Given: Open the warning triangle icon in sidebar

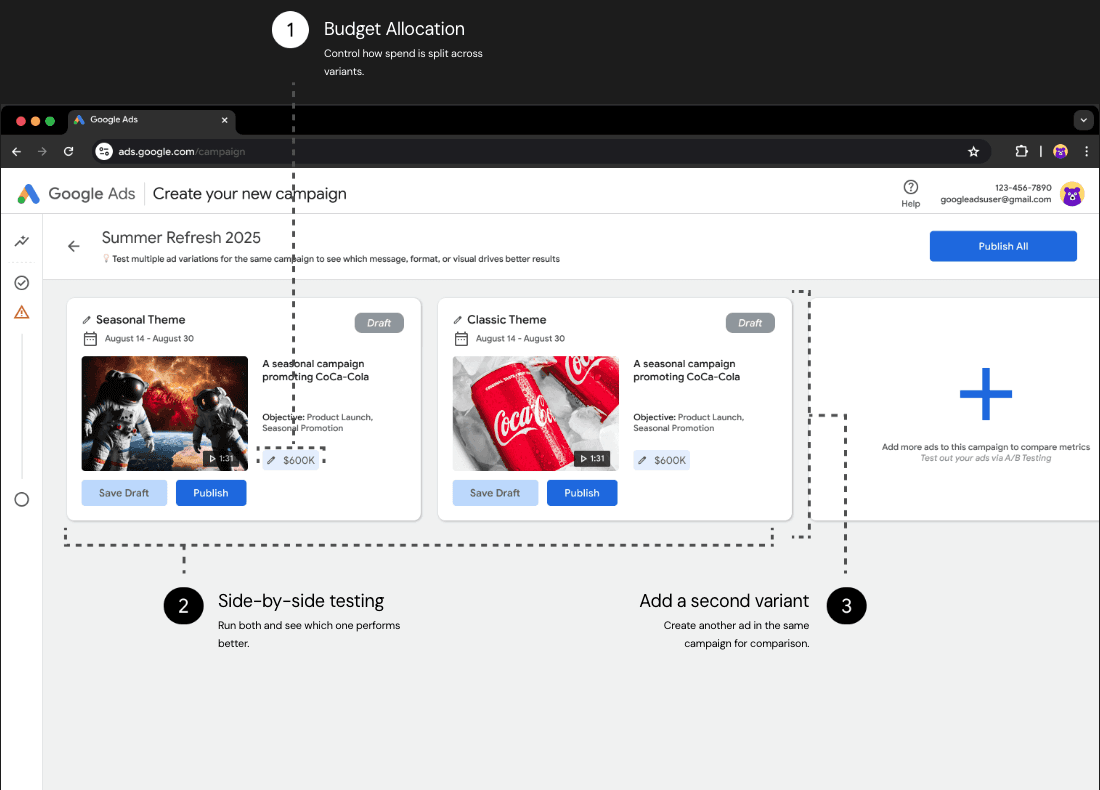Looking at the screenshot, I should point(22,312).
